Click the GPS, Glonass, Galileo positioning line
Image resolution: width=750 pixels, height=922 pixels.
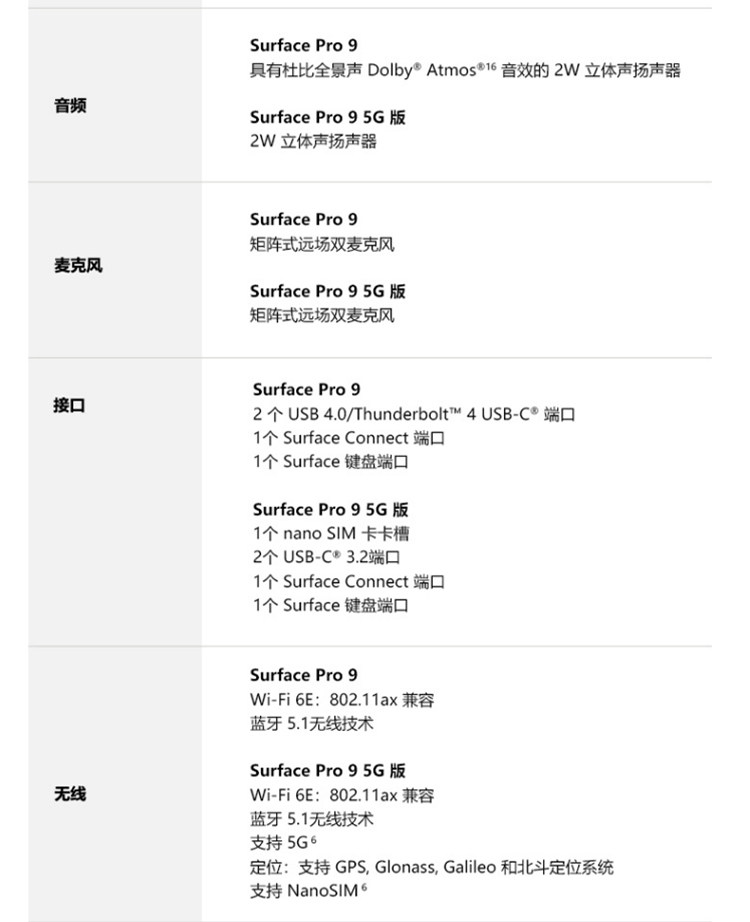tap(431, 867)
